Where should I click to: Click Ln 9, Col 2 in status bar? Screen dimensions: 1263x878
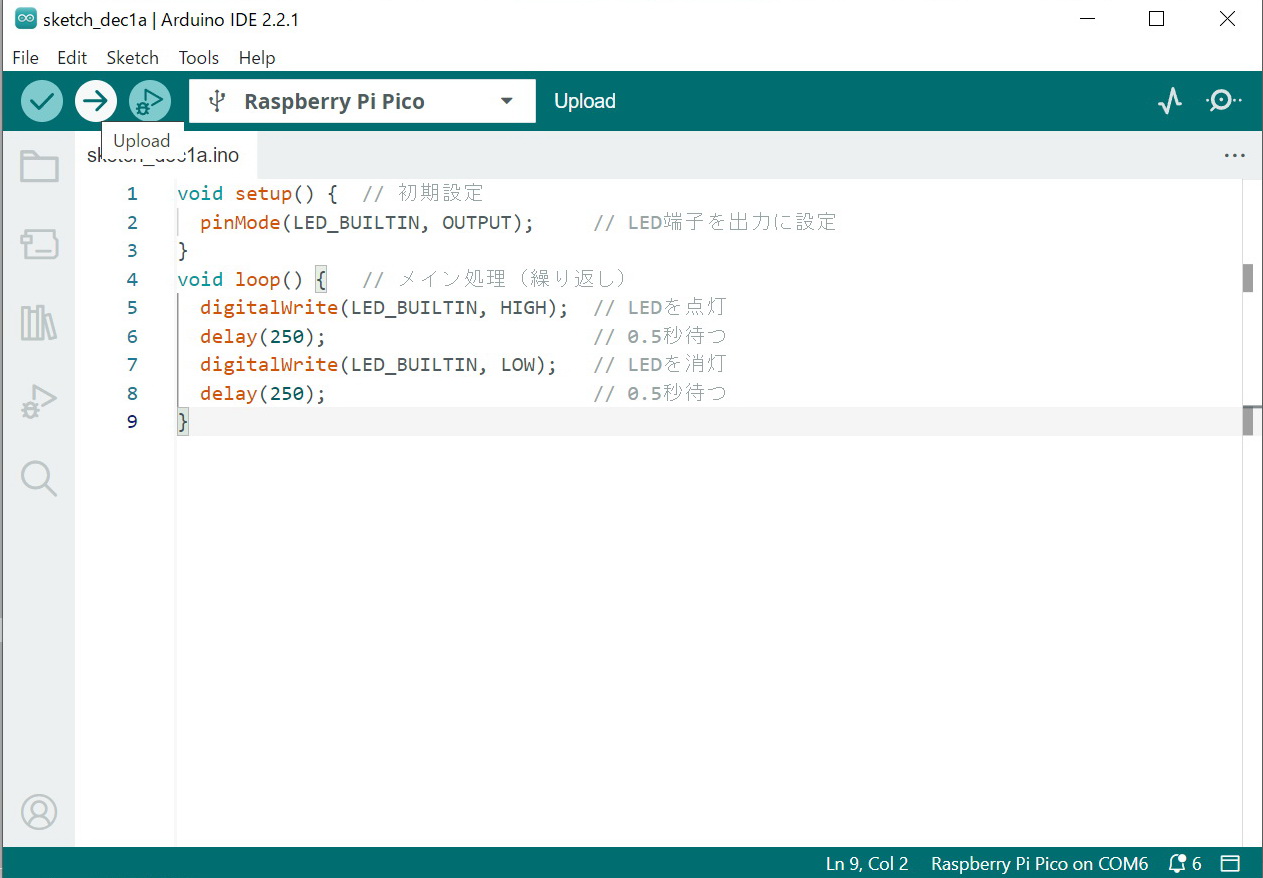pos(867,863)
